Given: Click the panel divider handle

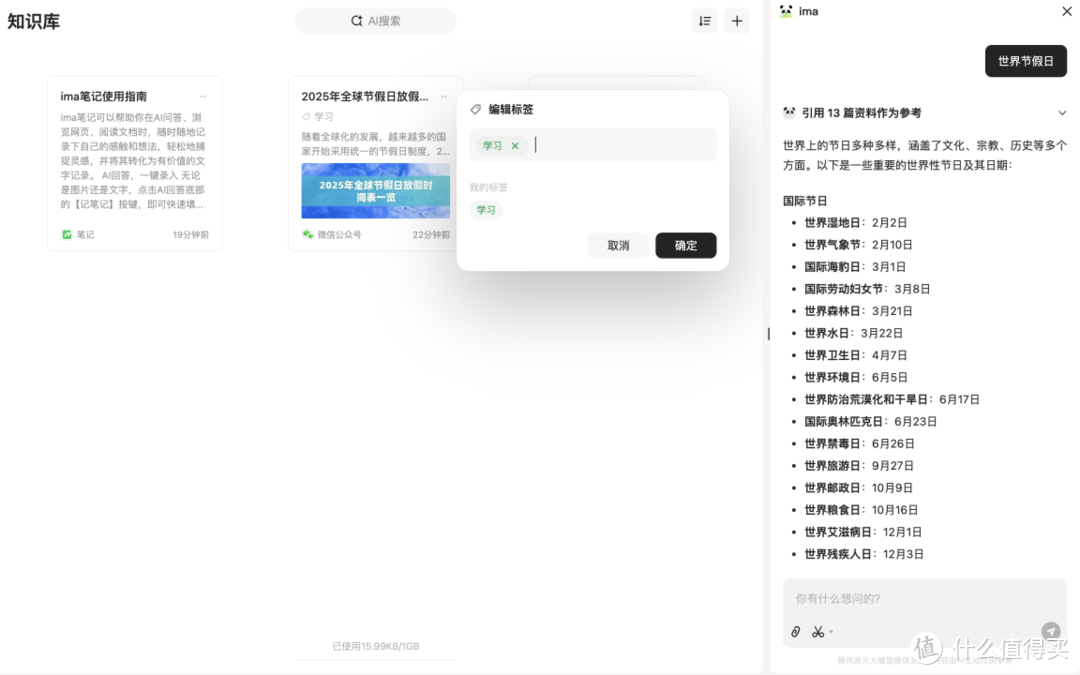Looking at the screenshot, I should 768,334.
